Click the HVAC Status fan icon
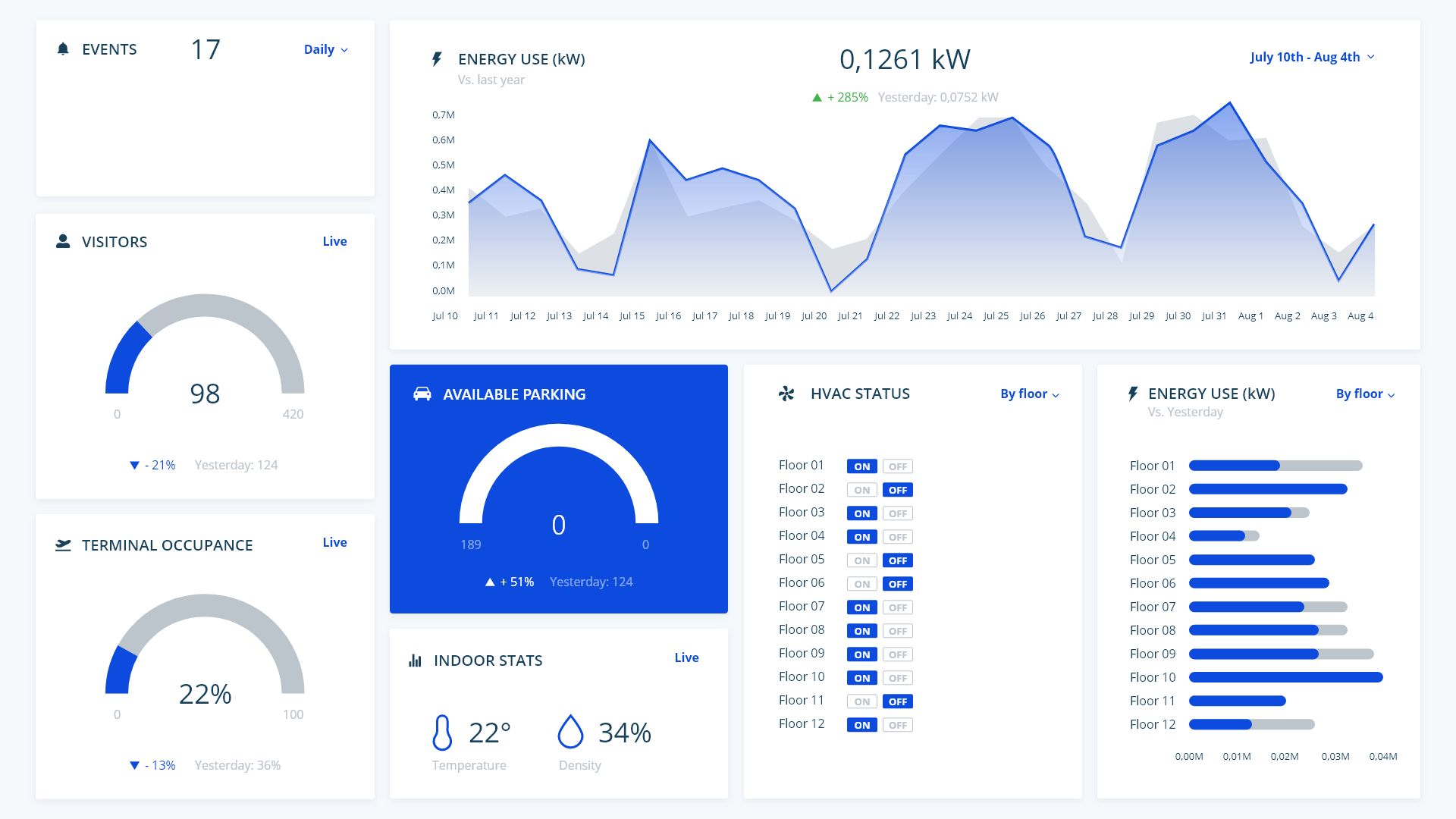This screenshot has height=819, width=1456. click(x=786, y=394)
